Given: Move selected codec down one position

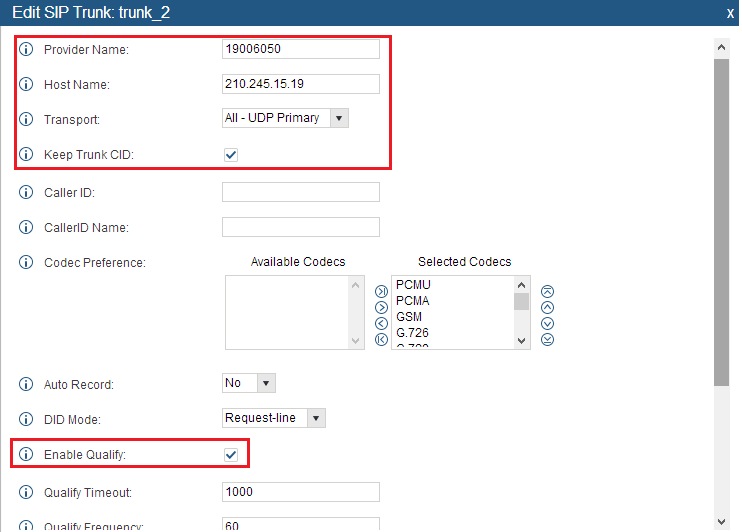Looking at the screenshot, I should (547, 323).
